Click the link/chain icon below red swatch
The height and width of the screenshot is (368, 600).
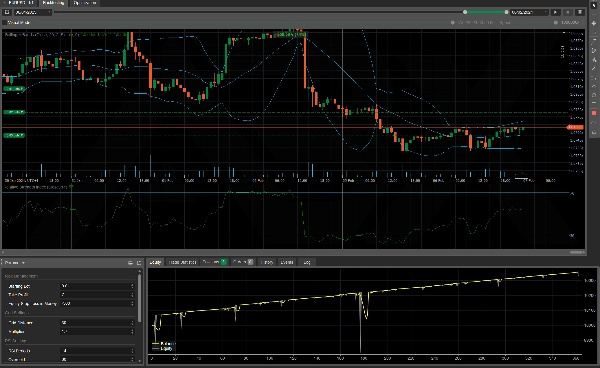point(594,122)
